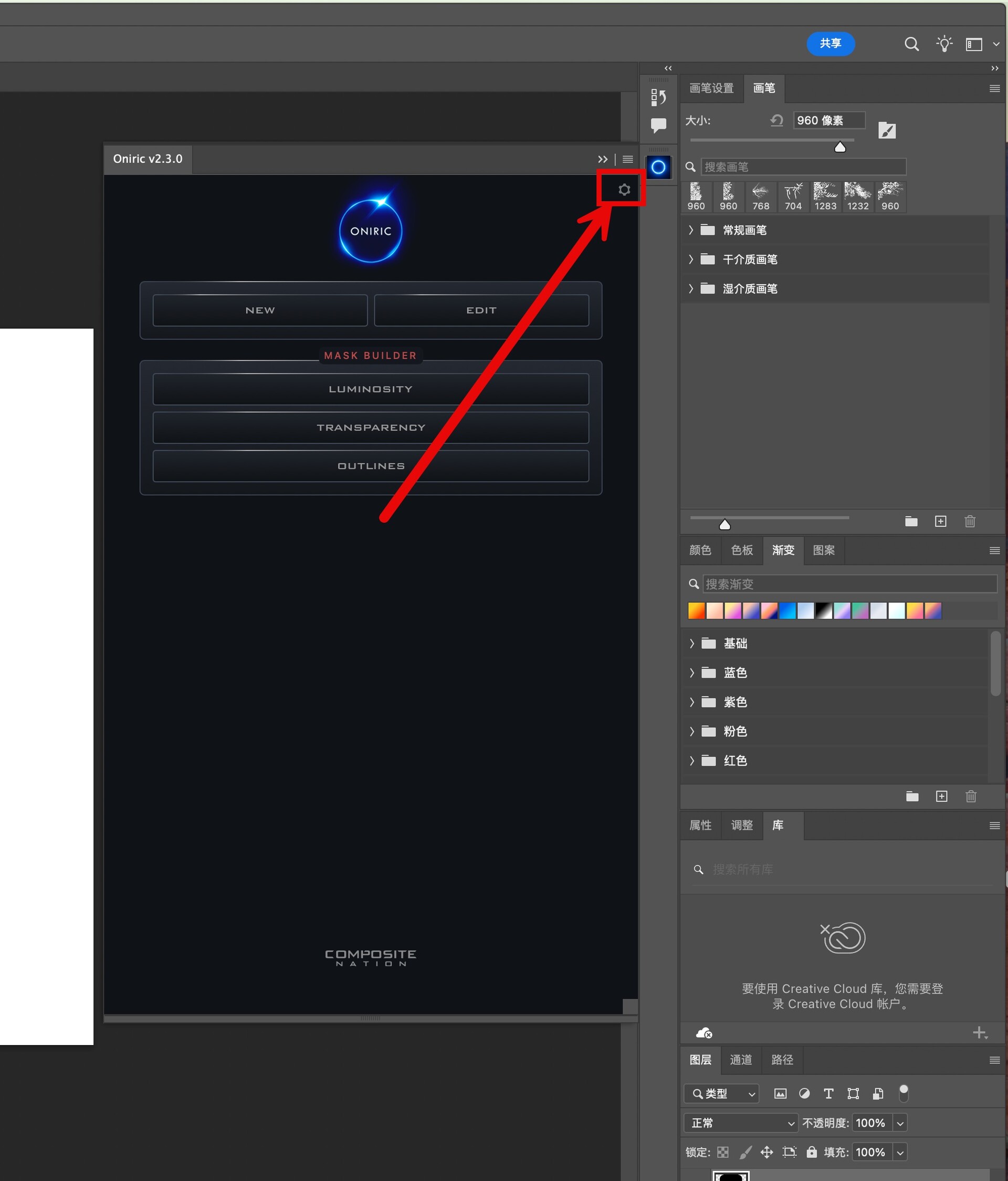1008x1181 pixels.
Task: Open the 填充 fill dropdown arrow
Action: tap(900, 1152)
